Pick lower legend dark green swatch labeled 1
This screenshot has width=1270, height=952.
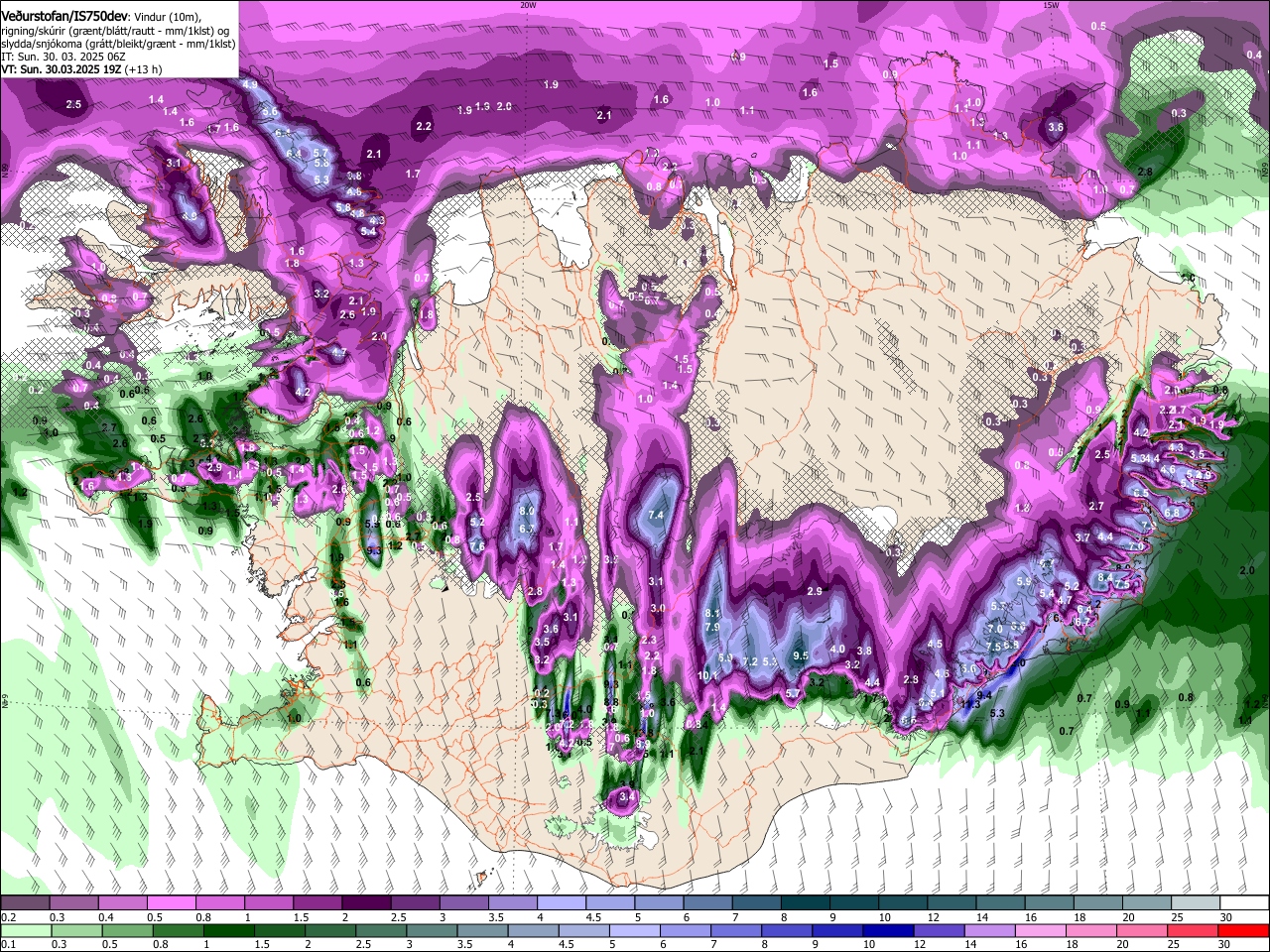click(x=228, y=930)
